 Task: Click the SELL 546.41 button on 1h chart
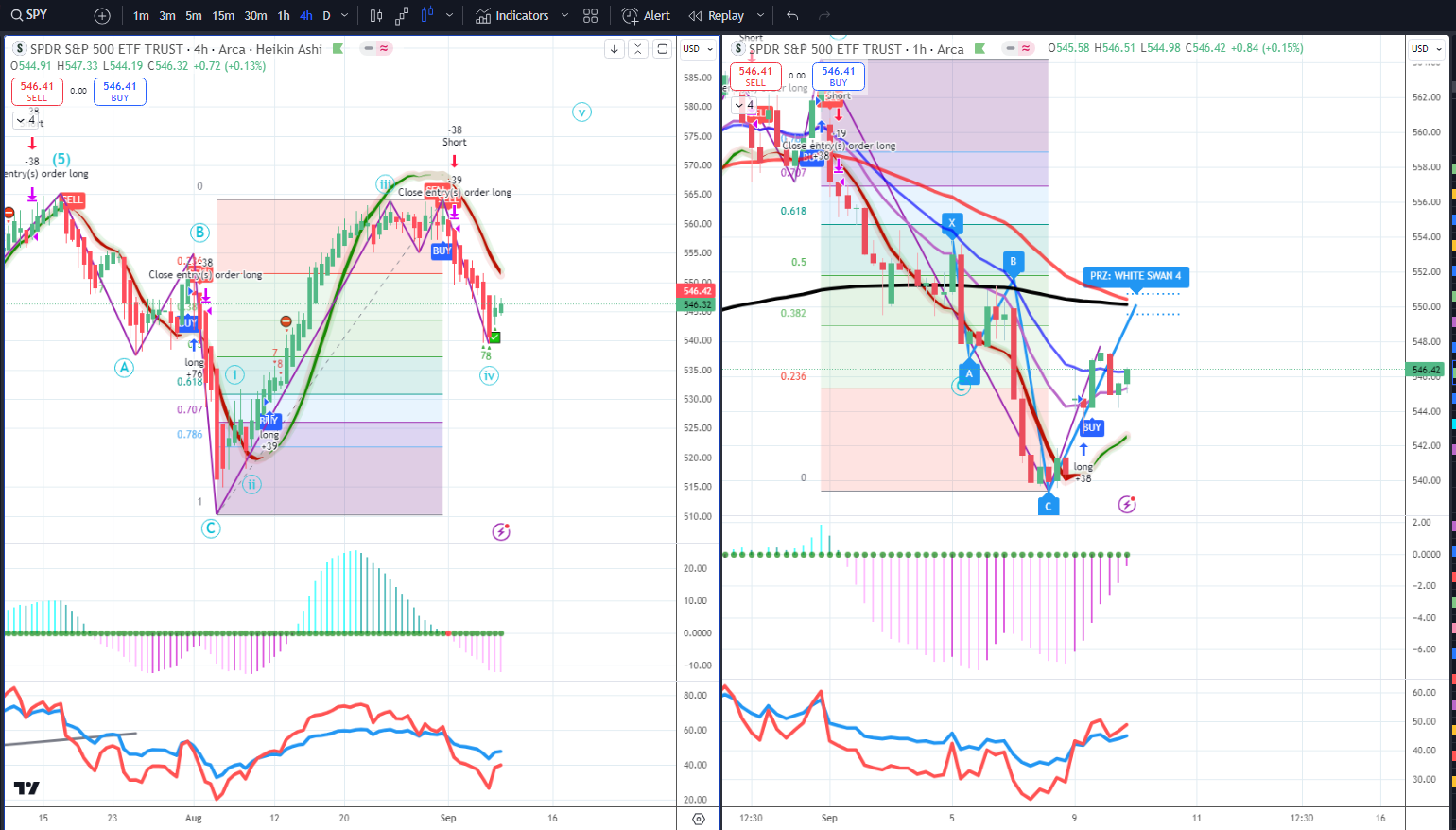coord(755,76)
